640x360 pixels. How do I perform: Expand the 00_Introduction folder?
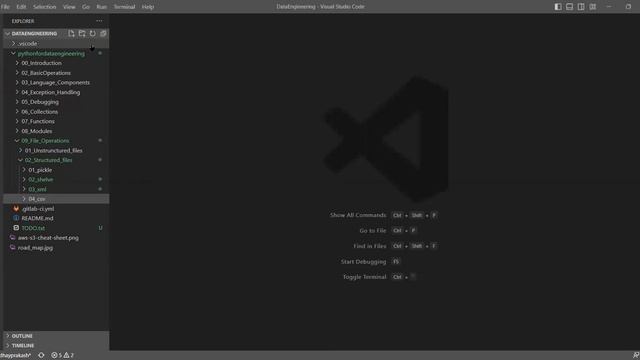pos(56,63)
